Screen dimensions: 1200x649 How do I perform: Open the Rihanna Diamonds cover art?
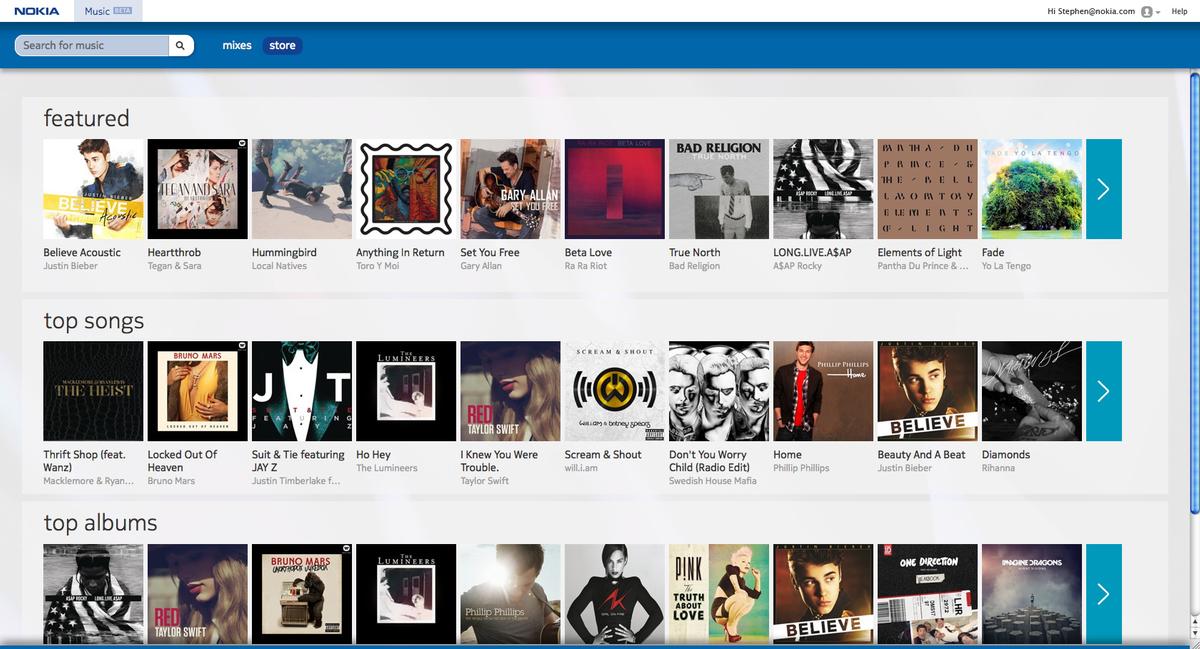pyautogui.click(x=1032, y=391)
